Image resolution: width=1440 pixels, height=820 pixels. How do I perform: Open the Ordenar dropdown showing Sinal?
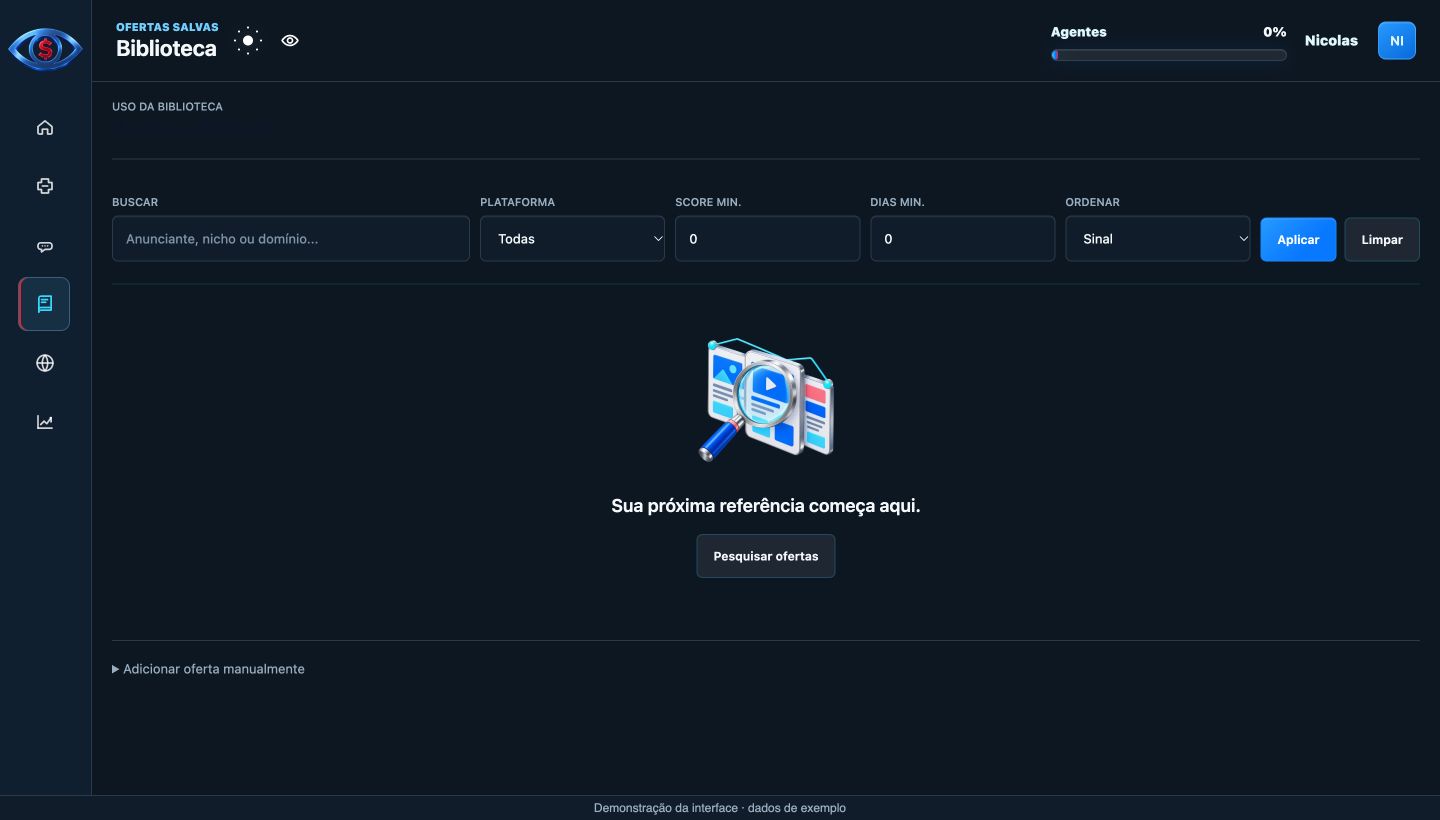pos(1157,239)
